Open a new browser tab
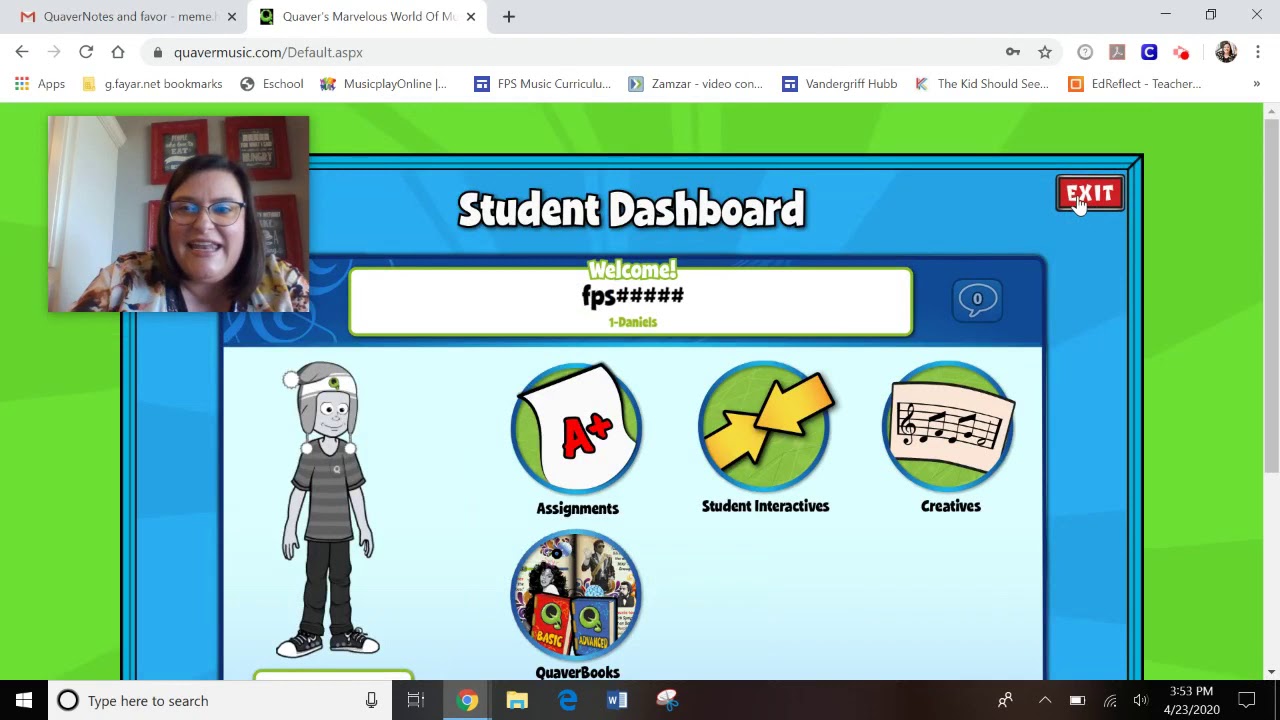 click(x=509, y=17)
